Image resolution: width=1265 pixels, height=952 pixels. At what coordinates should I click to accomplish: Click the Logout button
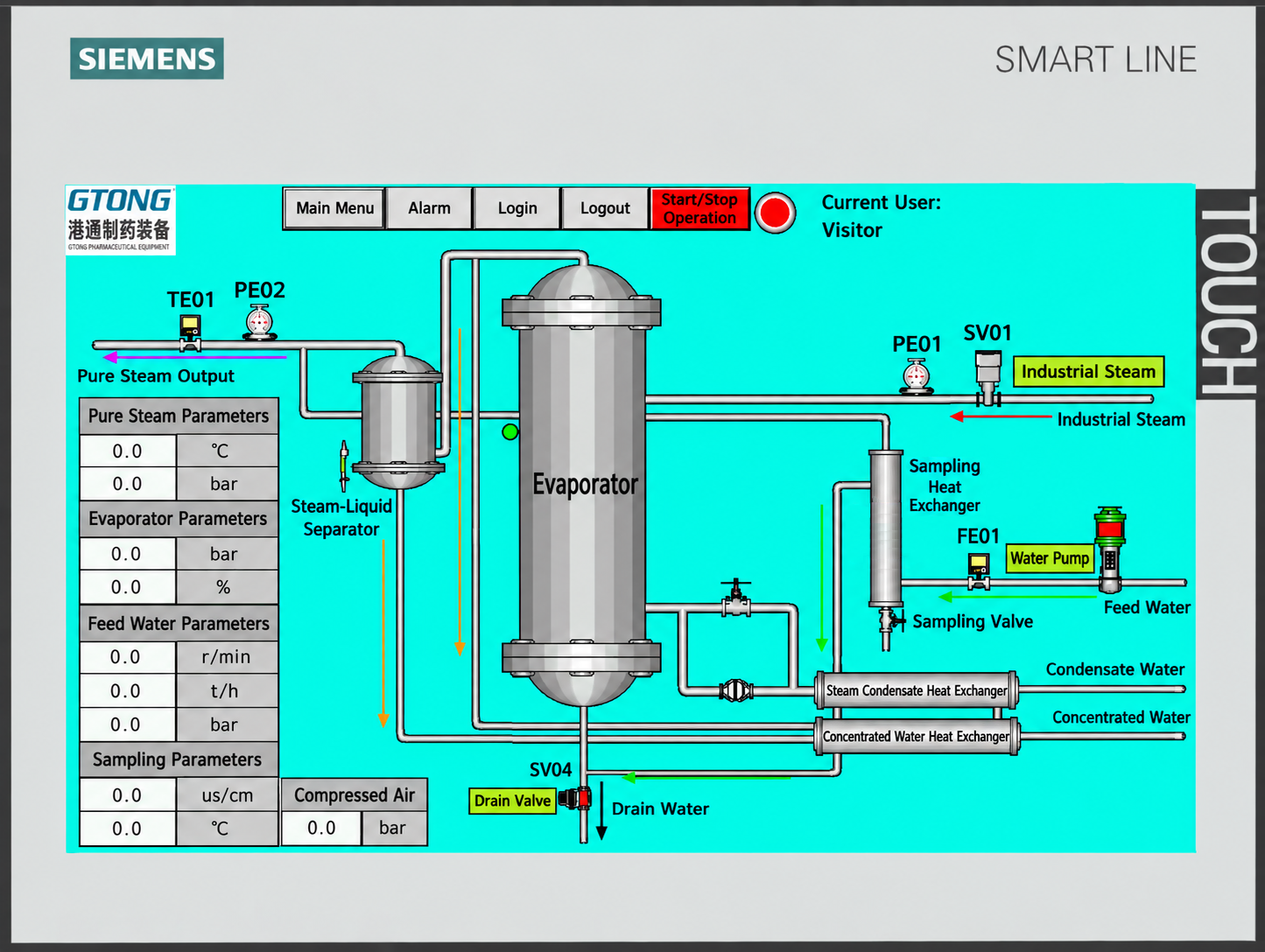(605, 208)
